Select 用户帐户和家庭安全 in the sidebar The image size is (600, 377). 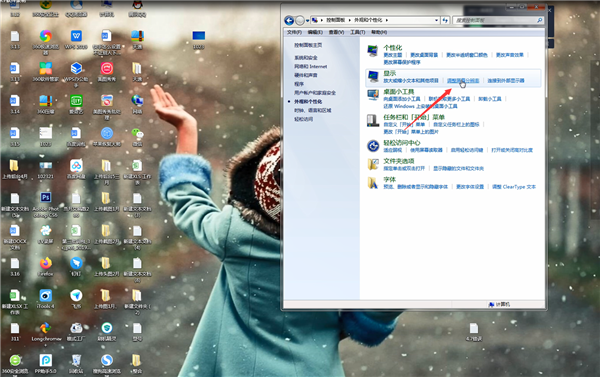(x=315, y=93)
